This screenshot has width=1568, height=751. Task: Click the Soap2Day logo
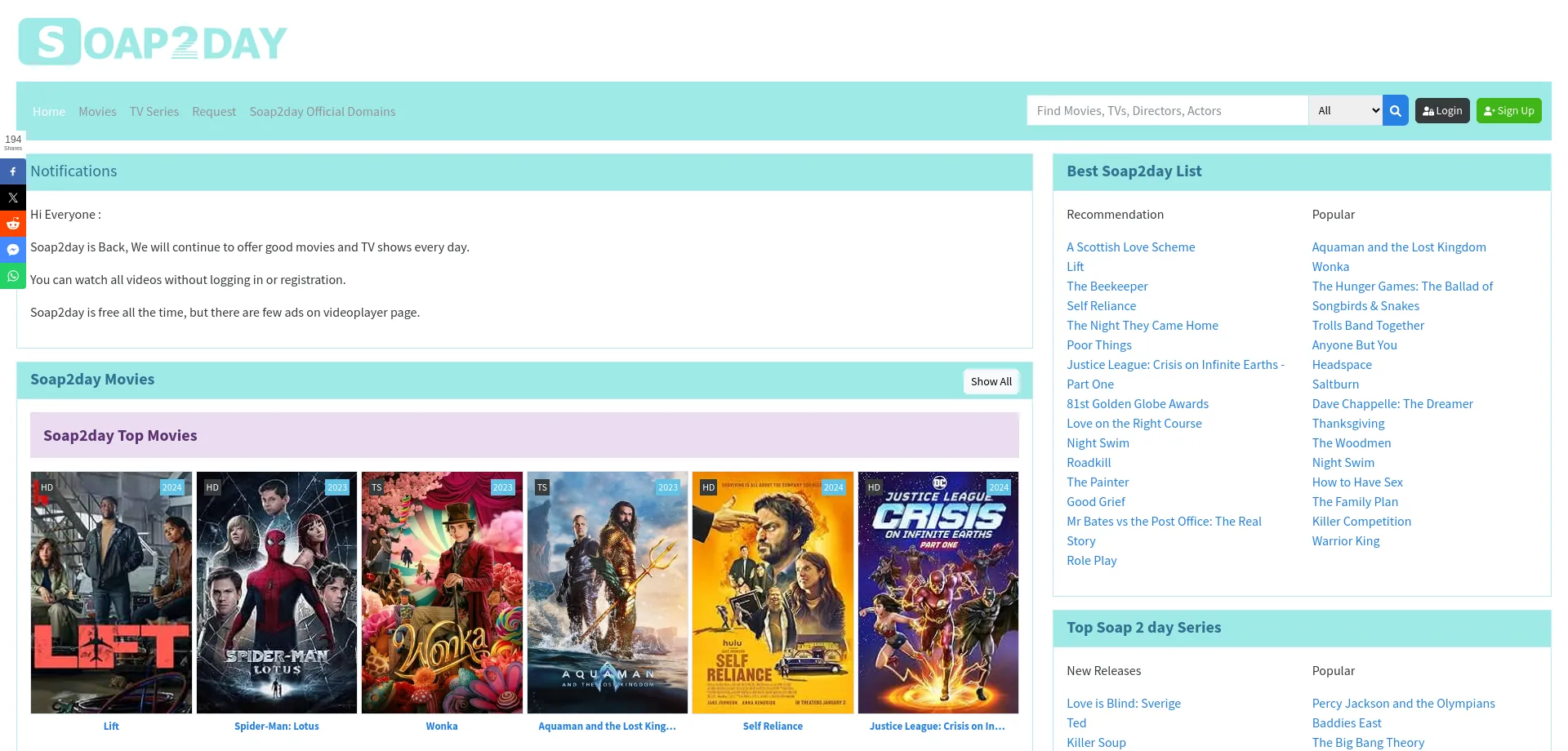point(153,42)
